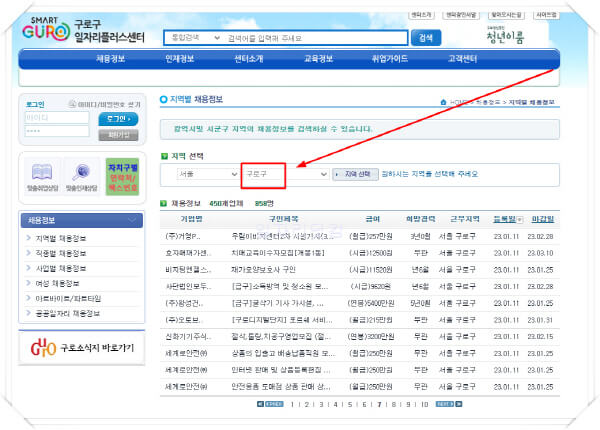Click the blue 로그인 button

point(118,119)
